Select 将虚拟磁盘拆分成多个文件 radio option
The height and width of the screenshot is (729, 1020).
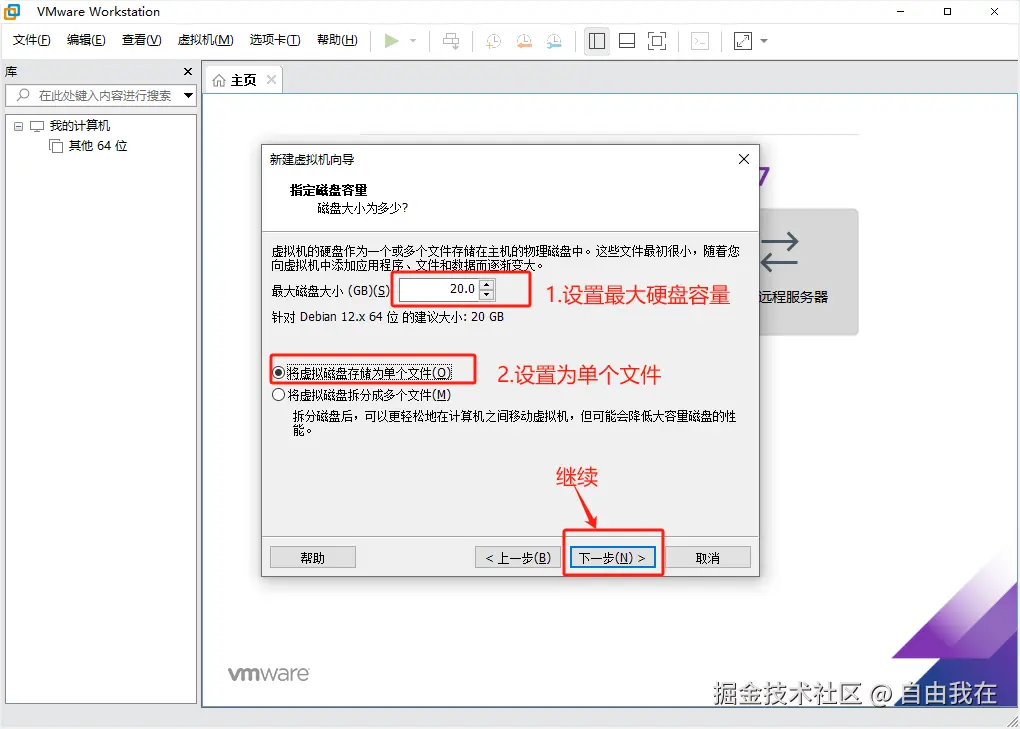[x=362, y=395]
